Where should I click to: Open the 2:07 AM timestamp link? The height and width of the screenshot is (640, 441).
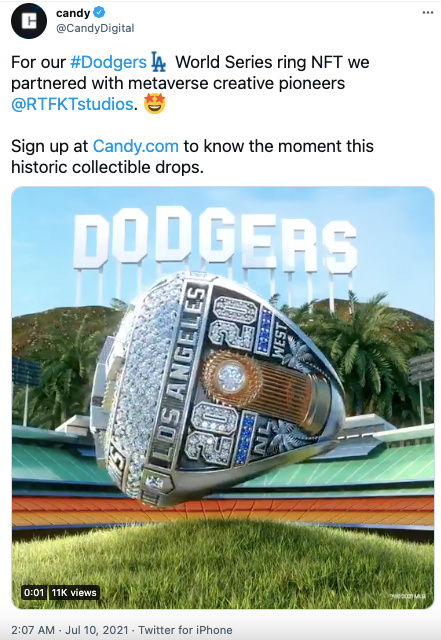pyautogui.click(x=33, y=630)
